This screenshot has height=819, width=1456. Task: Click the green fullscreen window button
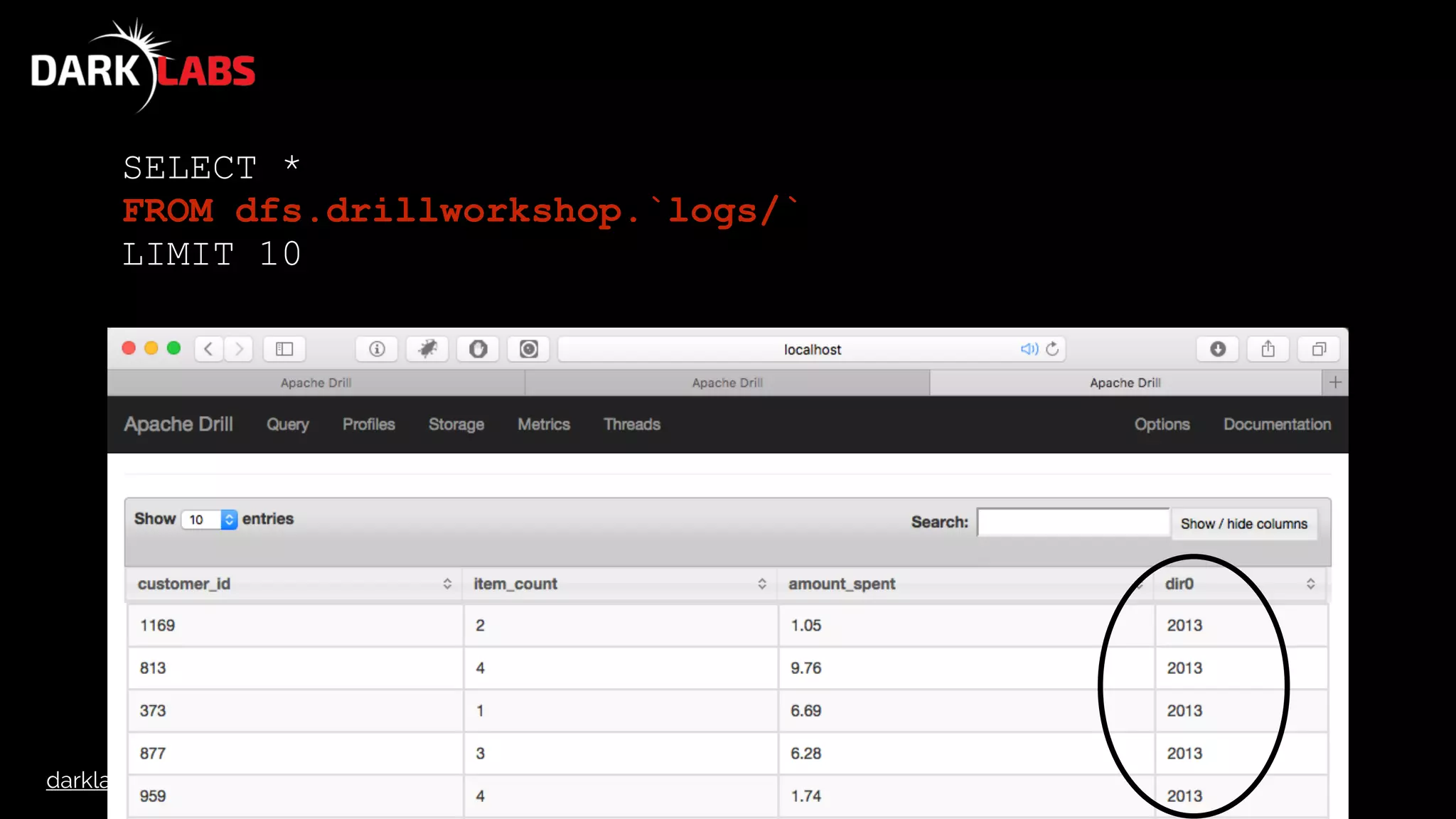click(x=173, y=348)
